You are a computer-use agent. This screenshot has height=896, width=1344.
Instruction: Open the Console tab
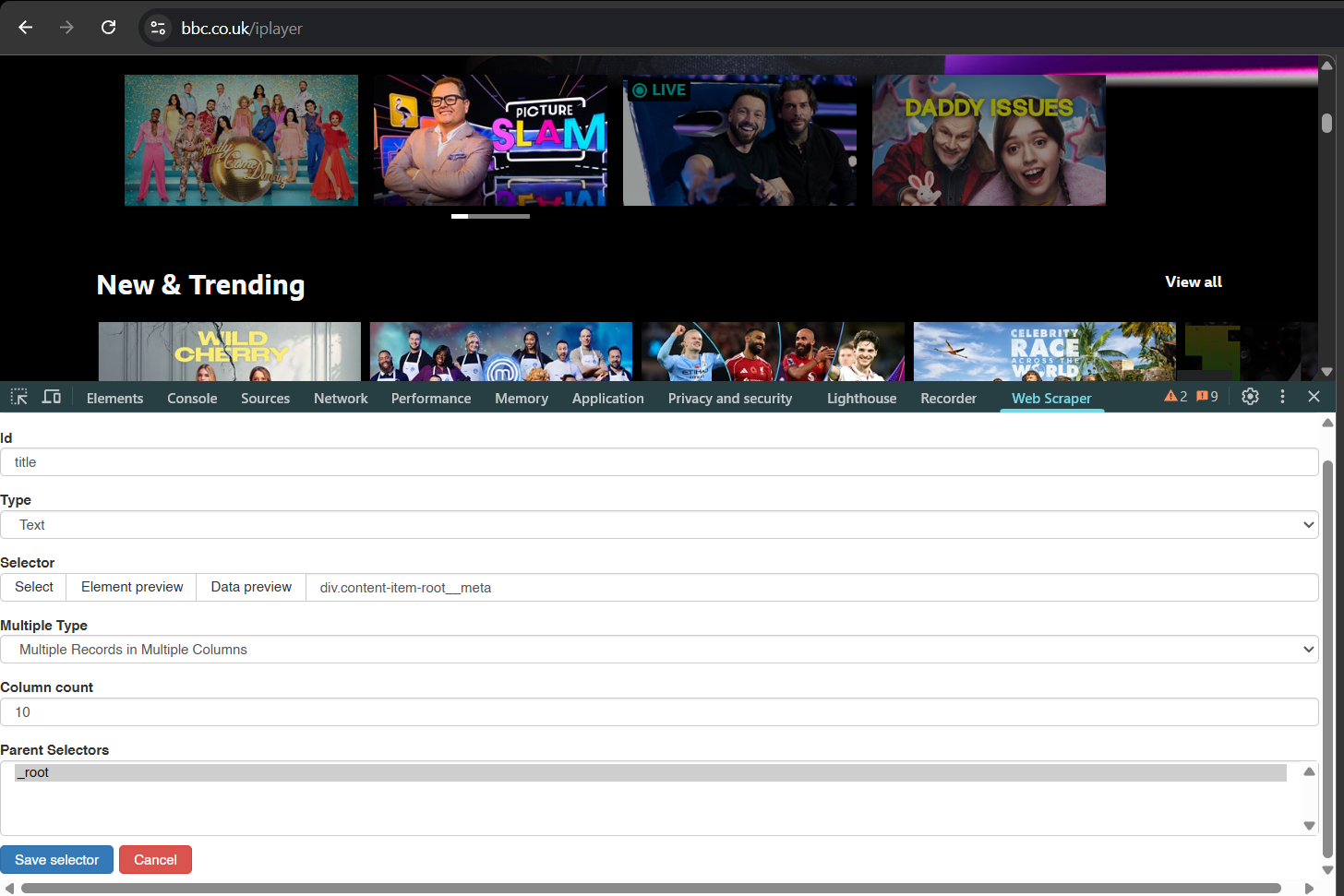192,399
